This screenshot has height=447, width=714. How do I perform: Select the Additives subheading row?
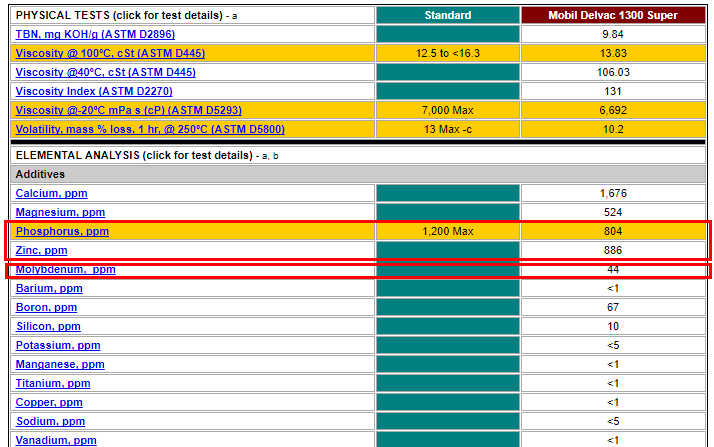tap(358, 174)
